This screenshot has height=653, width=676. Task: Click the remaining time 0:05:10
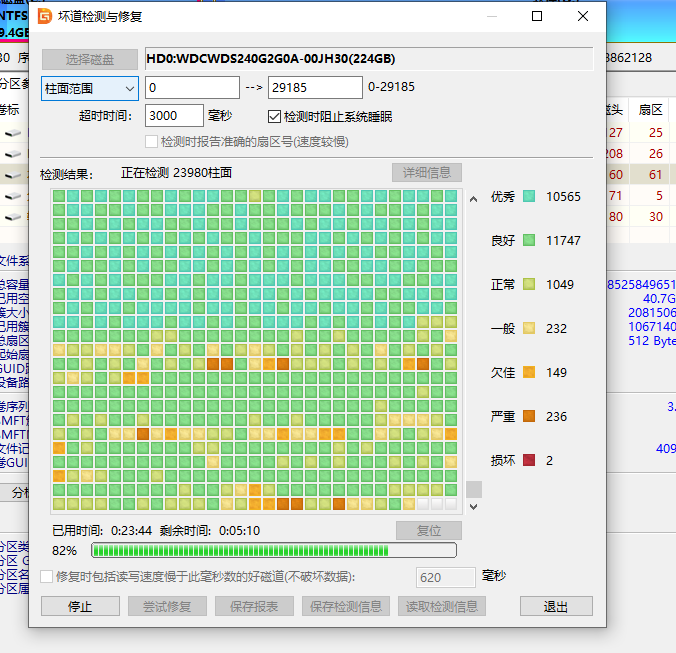click(239, 530)
